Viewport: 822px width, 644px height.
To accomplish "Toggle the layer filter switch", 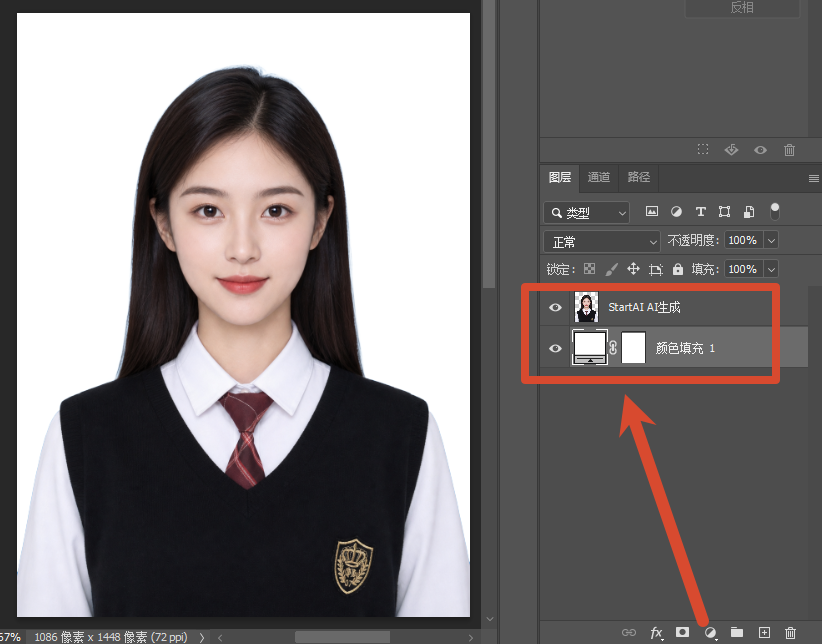I will (774, 211).
